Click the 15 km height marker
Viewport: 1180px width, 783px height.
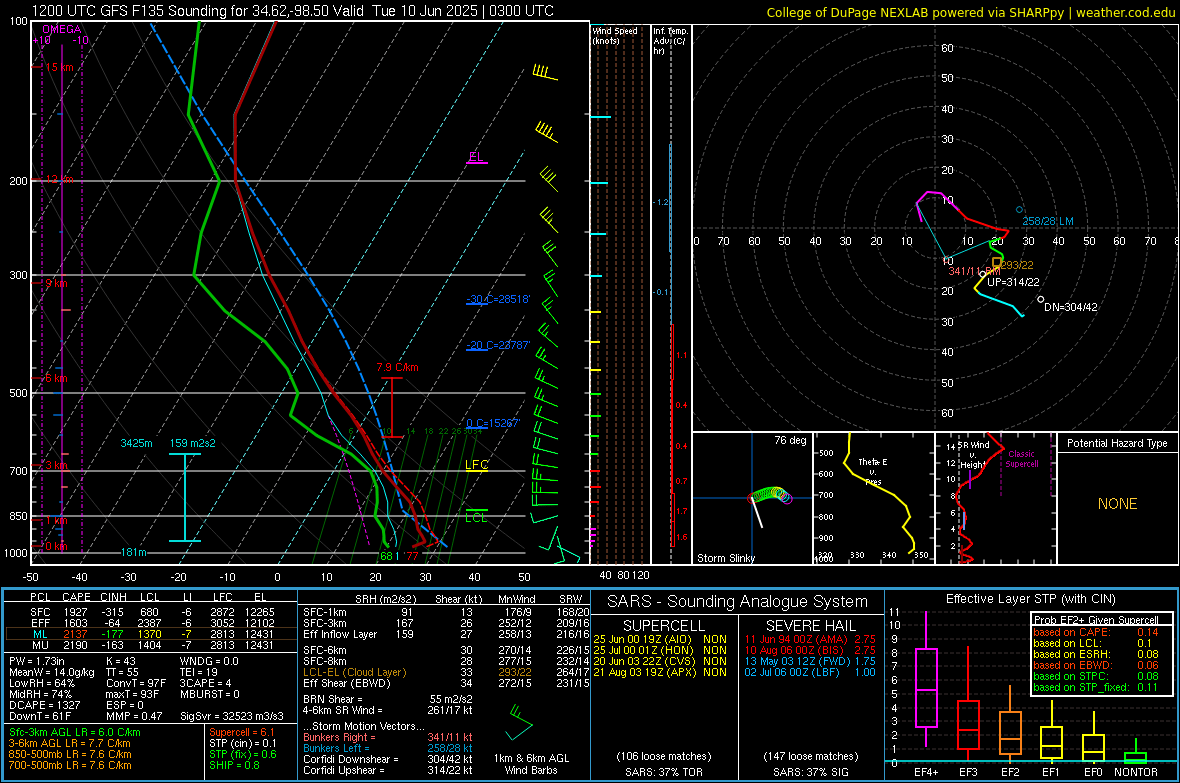pyautogui.click(x=59, y=67)
